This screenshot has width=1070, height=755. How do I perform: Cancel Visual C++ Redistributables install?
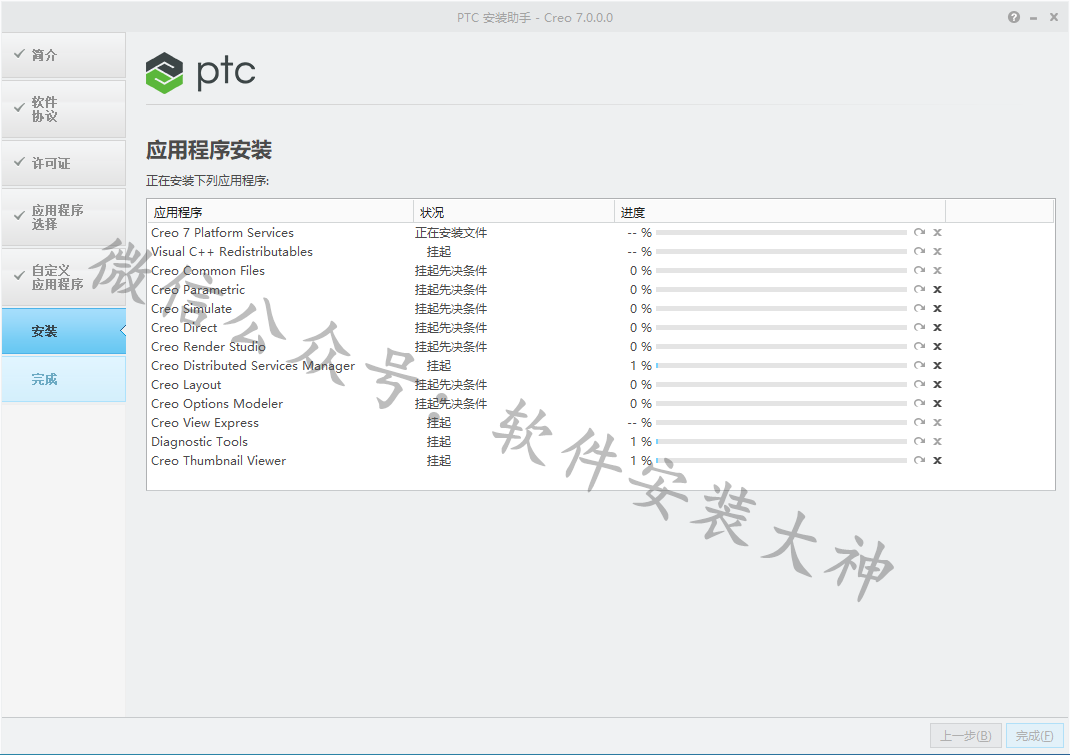click(x=938, y=252)
